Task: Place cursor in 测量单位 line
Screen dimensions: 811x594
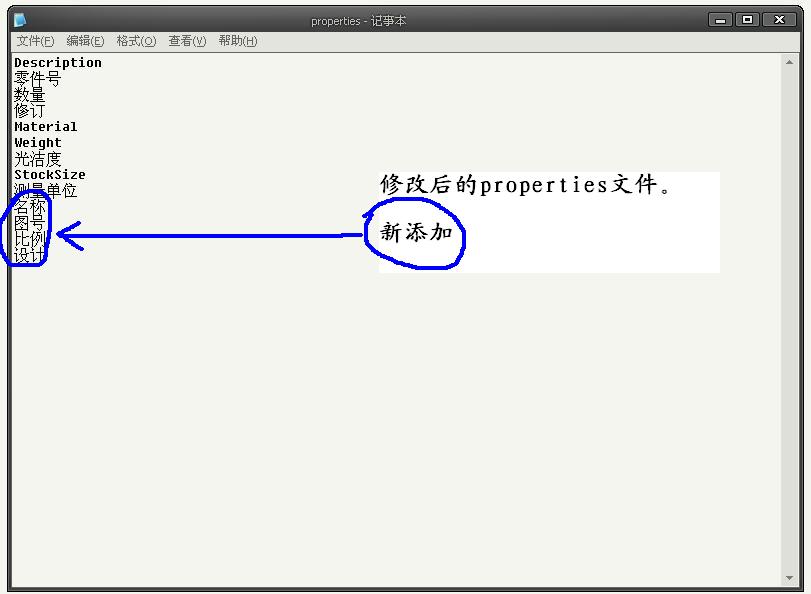Action: 46,191
